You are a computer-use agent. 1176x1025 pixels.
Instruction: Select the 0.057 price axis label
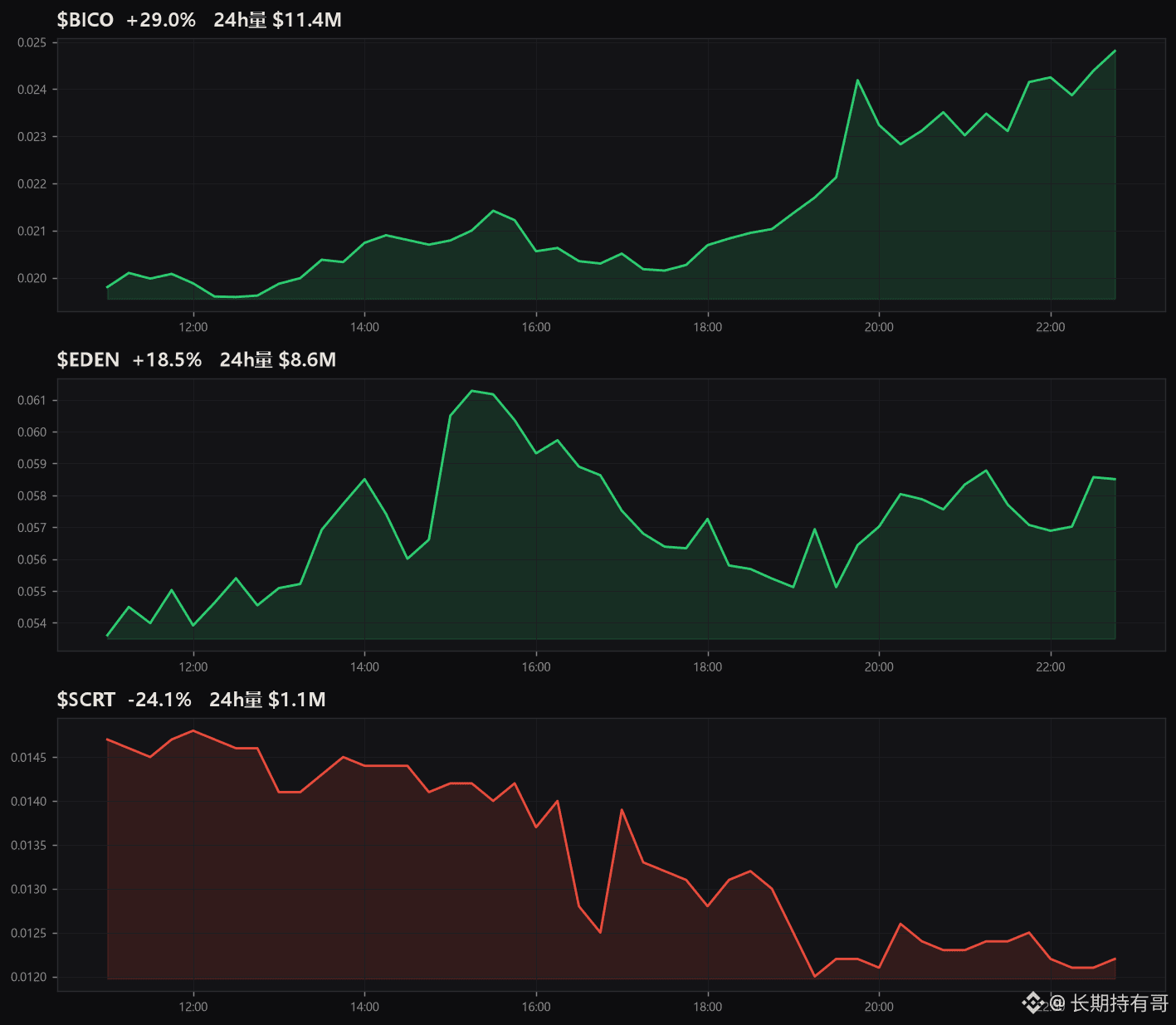point(32,528)
